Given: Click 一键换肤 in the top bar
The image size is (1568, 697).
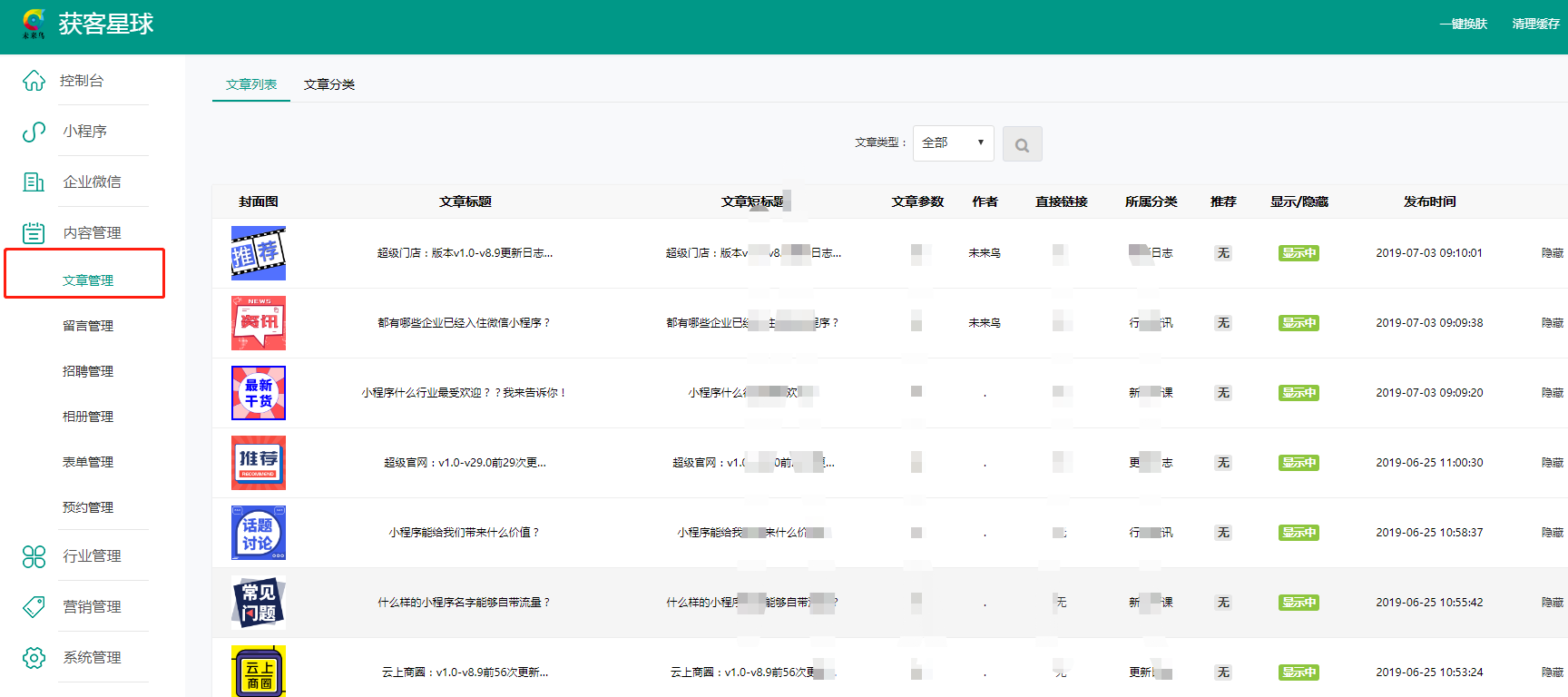Looking at the screenshot, I should [x=1463, y=24].
